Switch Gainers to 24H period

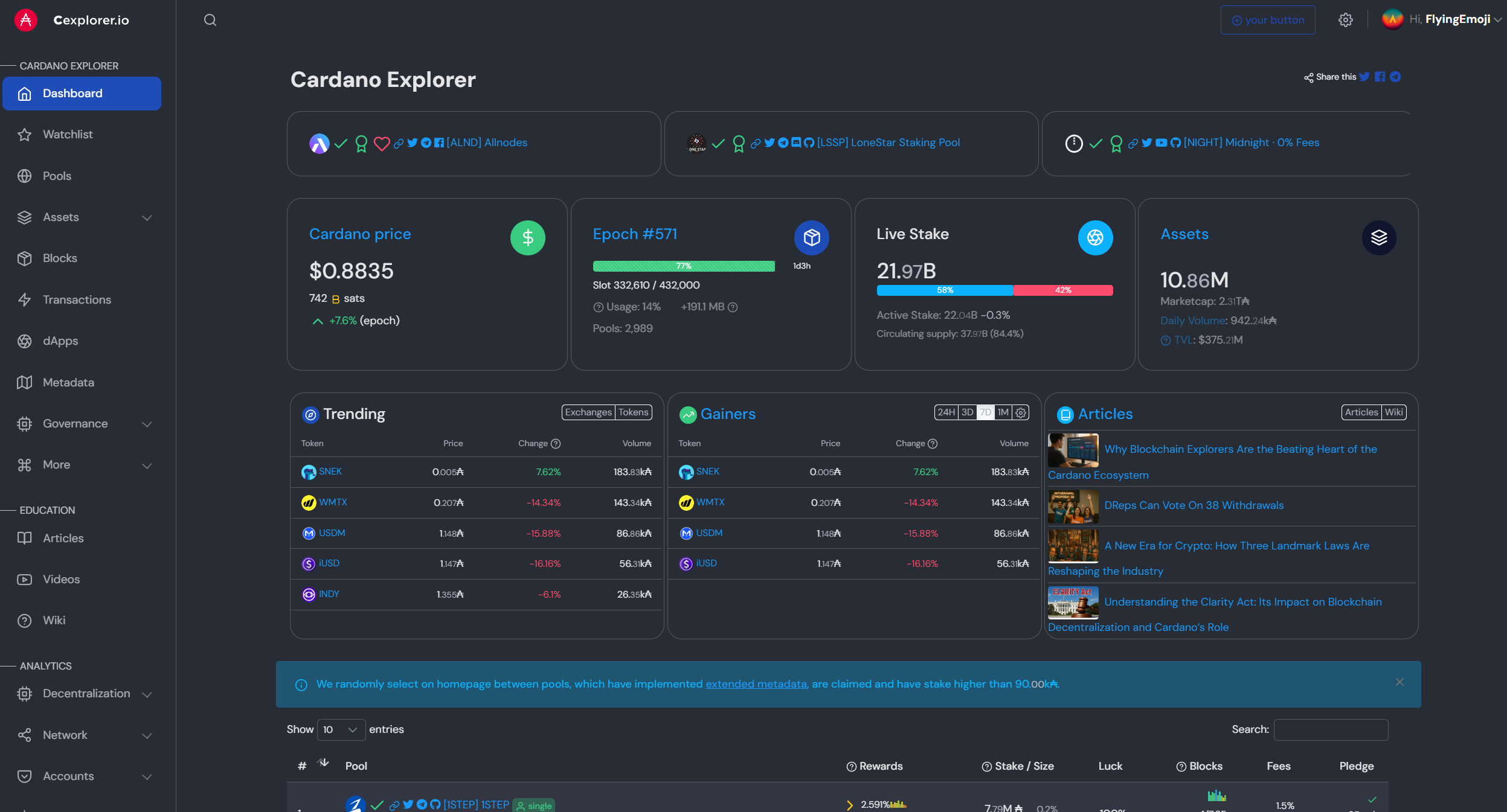(x=946, y=412)
